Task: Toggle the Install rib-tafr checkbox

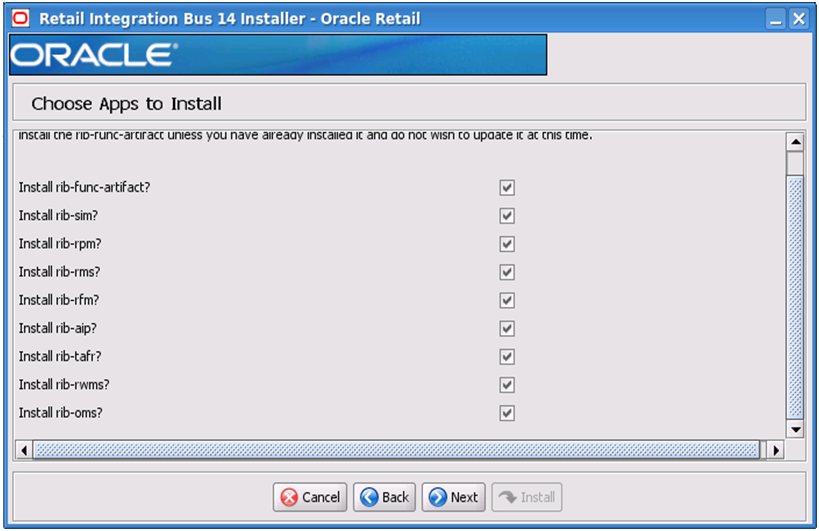Action: pos(507,357)
